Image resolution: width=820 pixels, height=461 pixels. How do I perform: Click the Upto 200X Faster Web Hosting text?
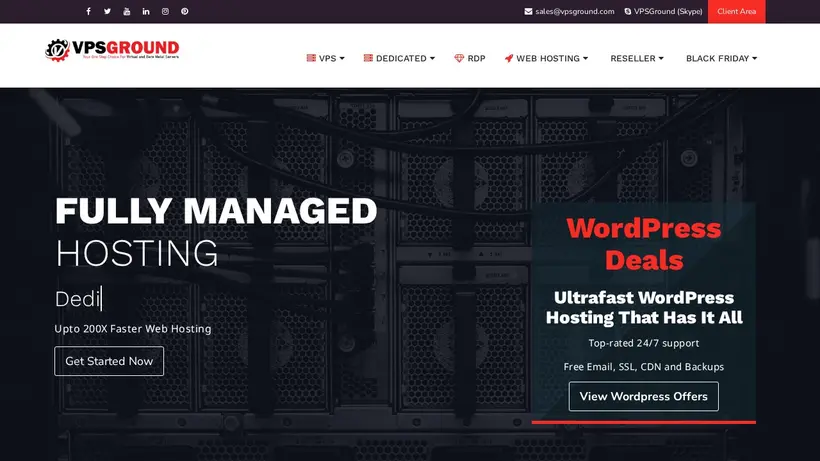click(133, 329)
